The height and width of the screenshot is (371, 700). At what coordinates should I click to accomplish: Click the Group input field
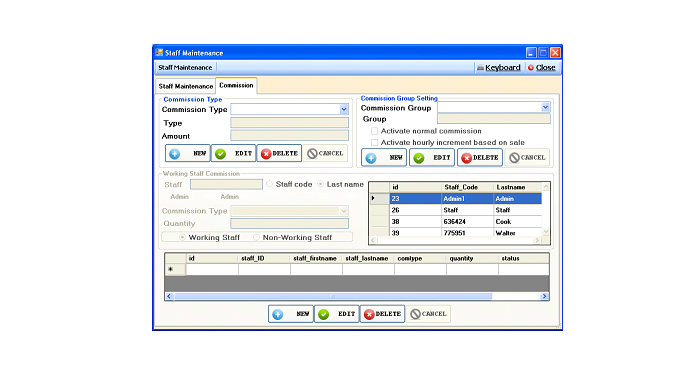pos(493,119)
